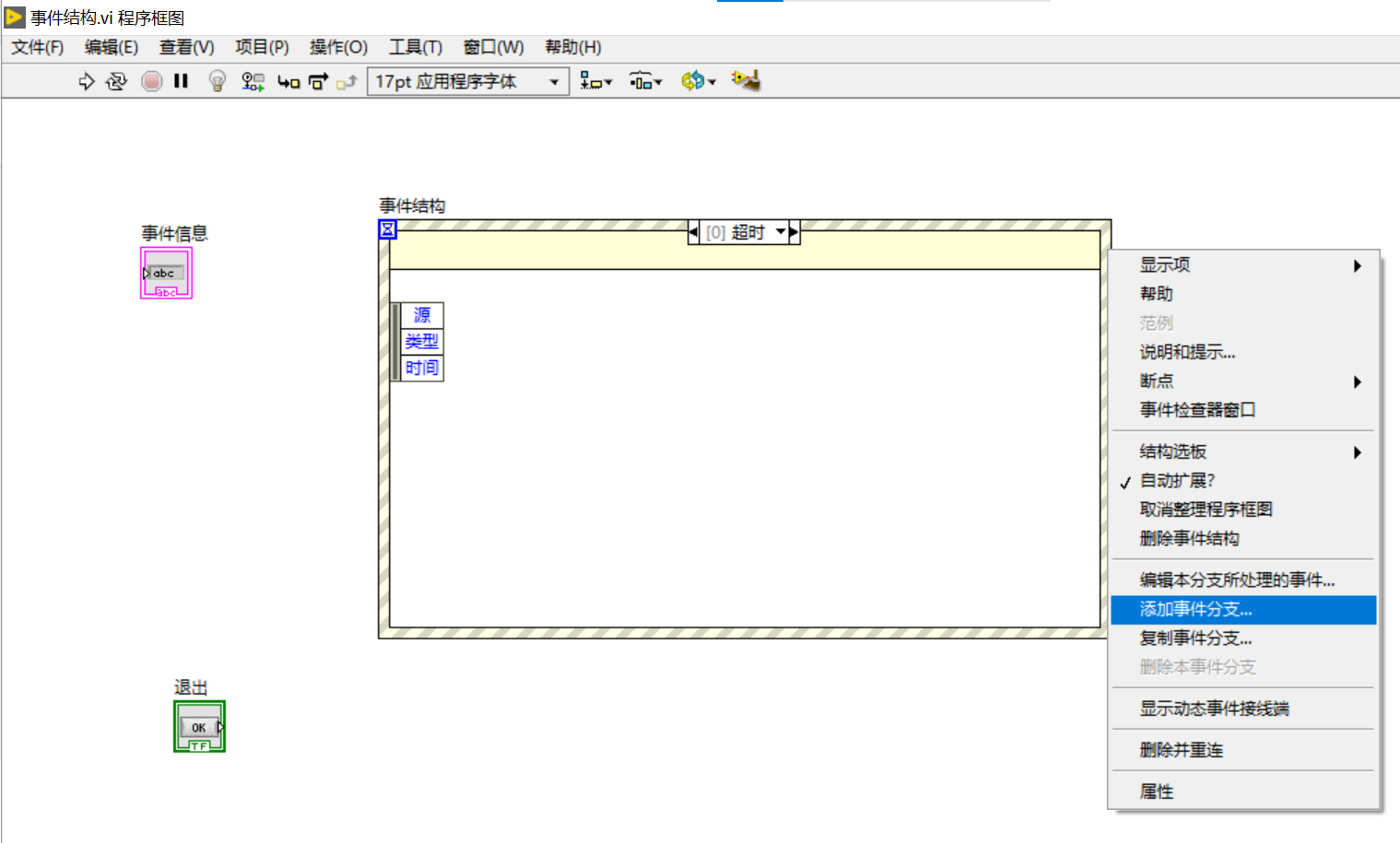Open 事件检查器窗口 from context menu
The width and height of the screenshot is (1400, 843).
coord(1243,410)
